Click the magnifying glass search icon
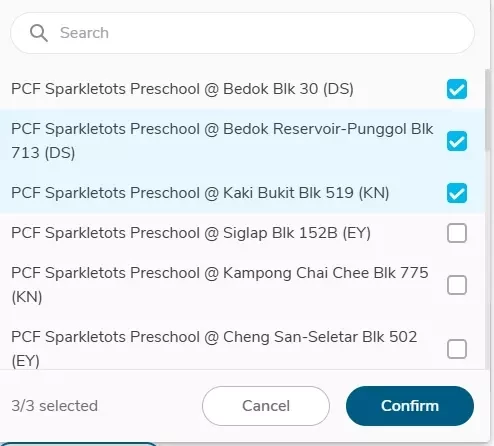Viewport: 494px width, 446px height. (39, 33)
